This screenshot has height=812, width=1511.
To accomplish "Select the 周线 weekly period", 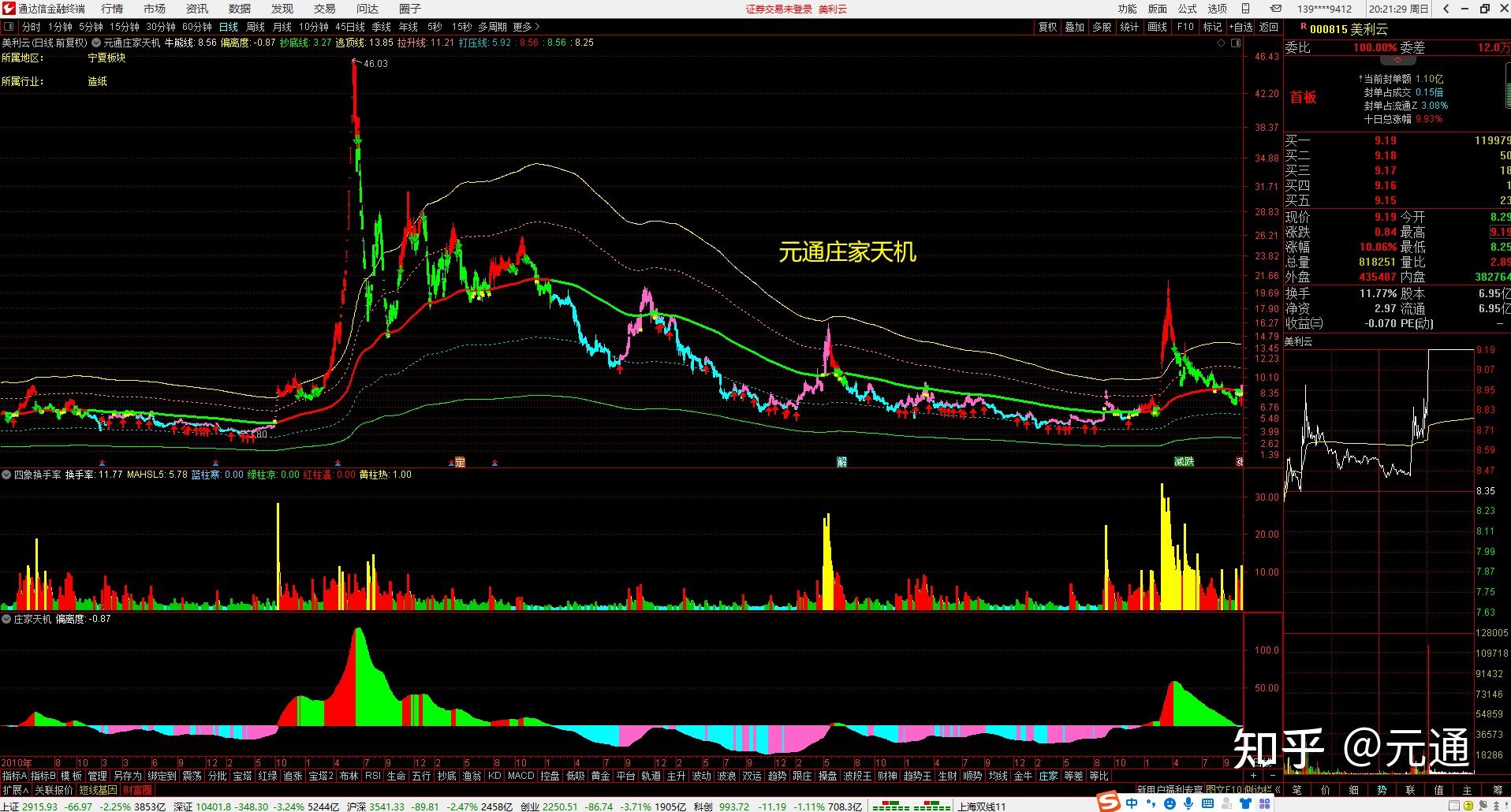I will point(256,27).
